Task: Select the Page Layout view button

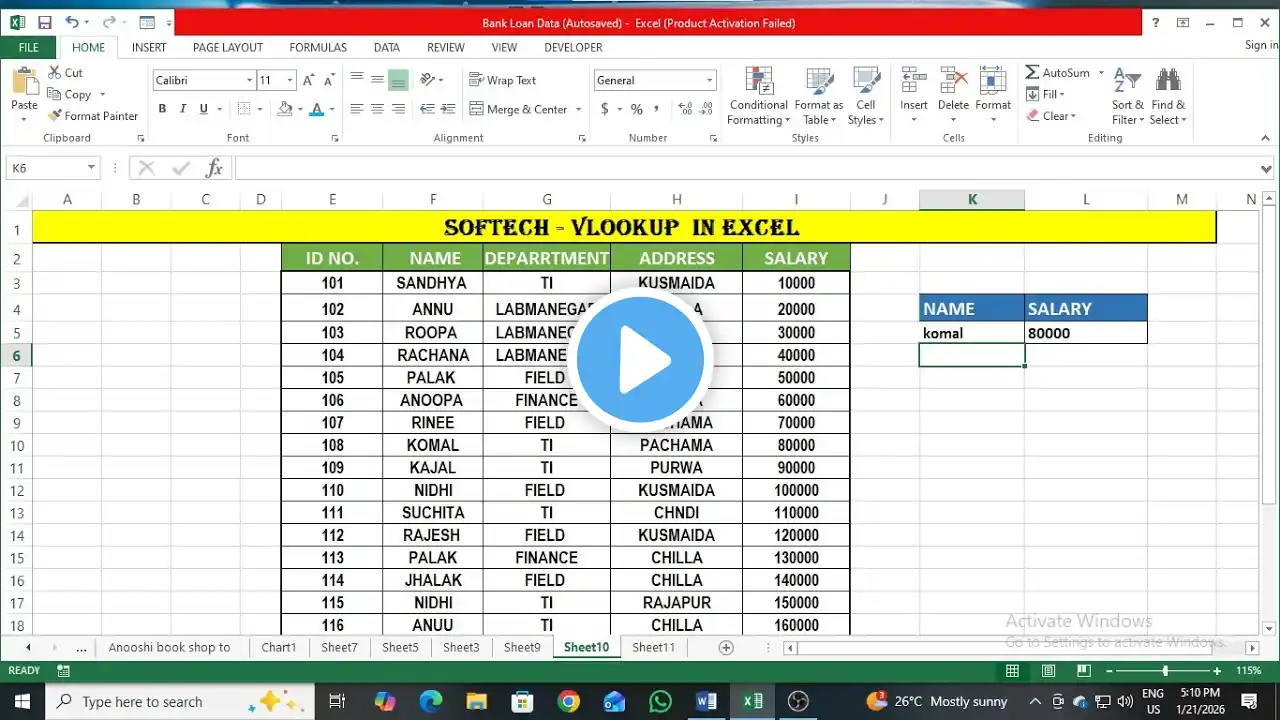Action: [x=1049, y=671]
